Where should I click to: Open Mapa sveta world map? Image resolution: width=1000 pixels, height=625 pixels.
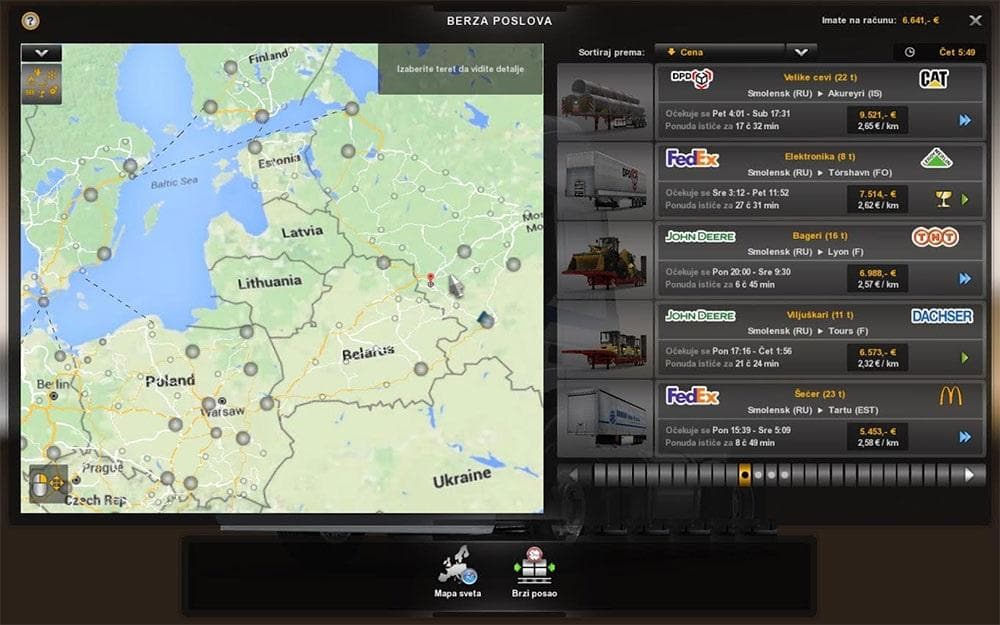(x=457, y=571)
